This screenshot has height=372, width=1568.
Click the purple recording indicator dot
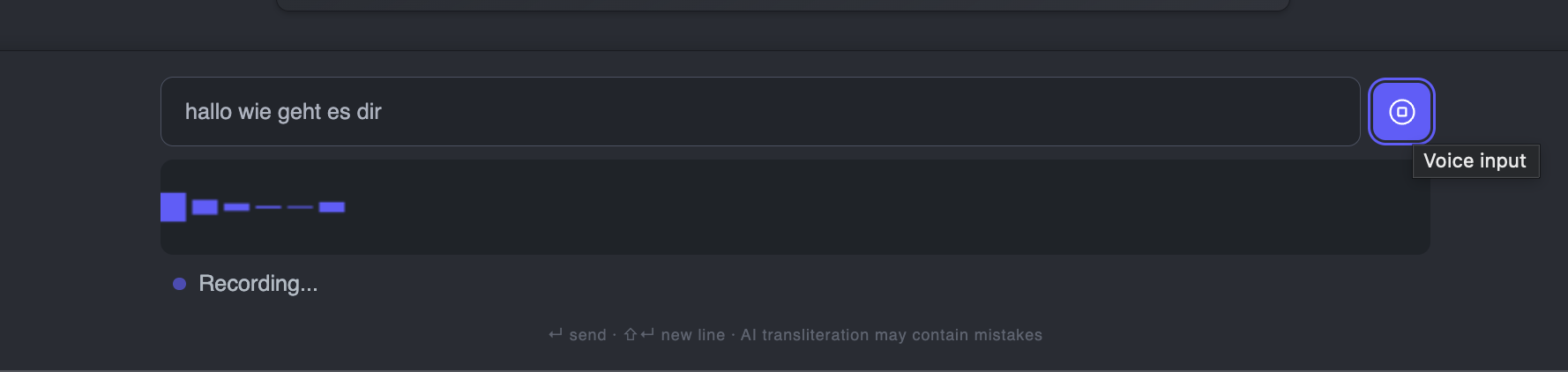[x=179, y=284]
